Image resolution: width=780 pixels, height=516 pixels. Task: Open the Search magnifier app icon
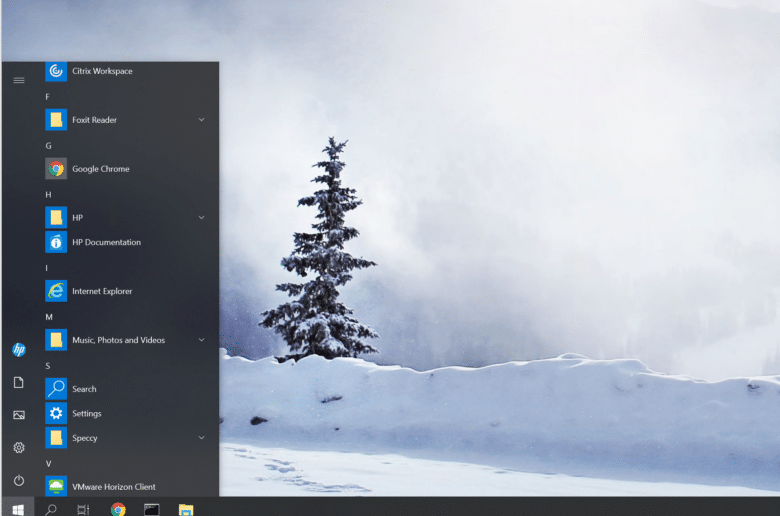(x=56, y=389)
